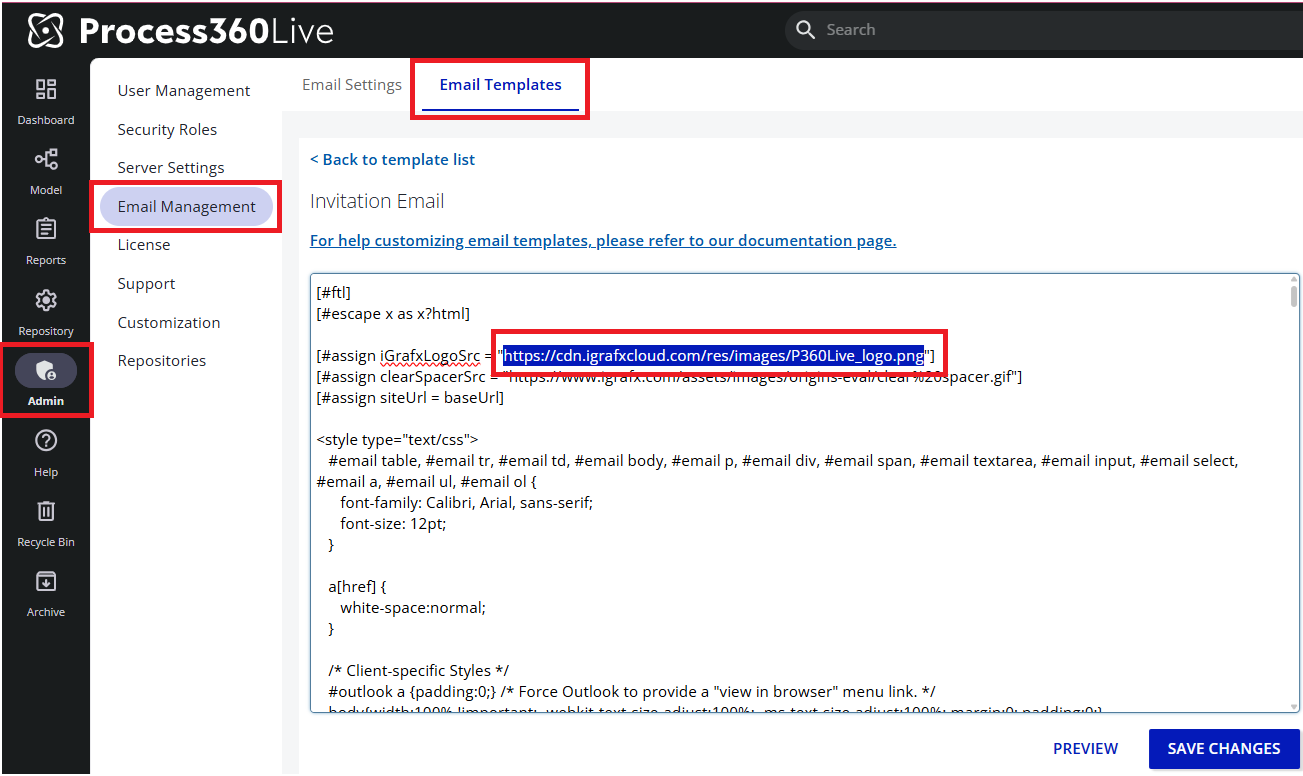1303x776 pixels.
Task: Open the Reports clipboard icon
Action: coord(46,230)
